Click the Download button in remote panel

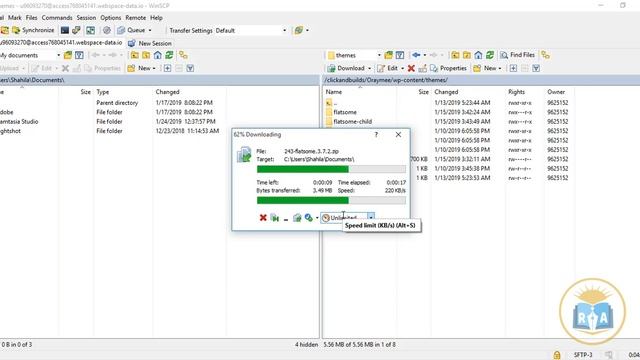pos(346,68)
